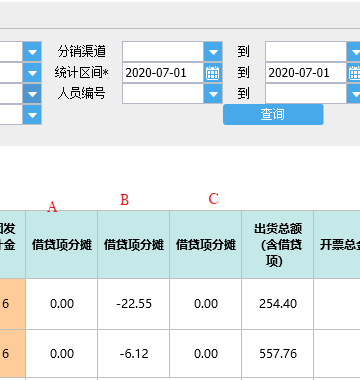Select the 开票总金 column header
Image resolution: width=360 pixels, height=380 pixels.
pyautogui.click(x=337, y=245)
